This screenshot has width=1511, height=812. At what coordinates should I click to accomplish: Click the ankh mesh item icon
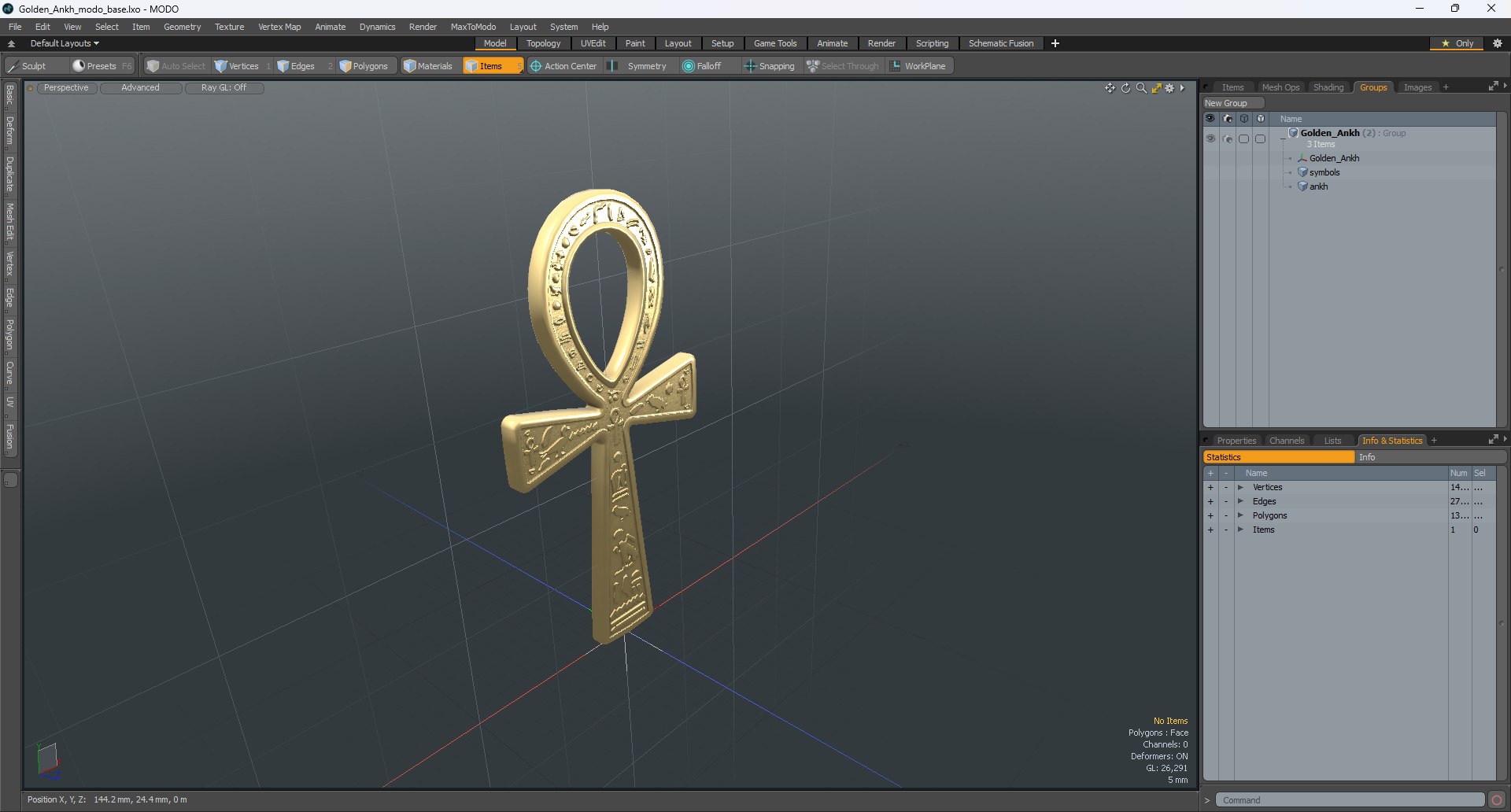coord(1302,186)
